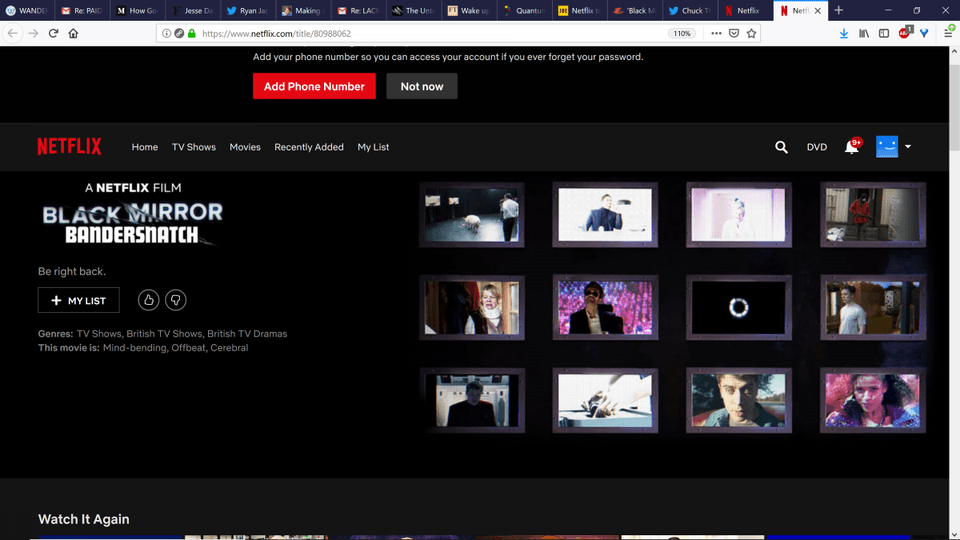The height and width of the screenshot is (540, 960).
Task: Select thumbnail of man in sunglasses
Action: (x=605, y=307)
